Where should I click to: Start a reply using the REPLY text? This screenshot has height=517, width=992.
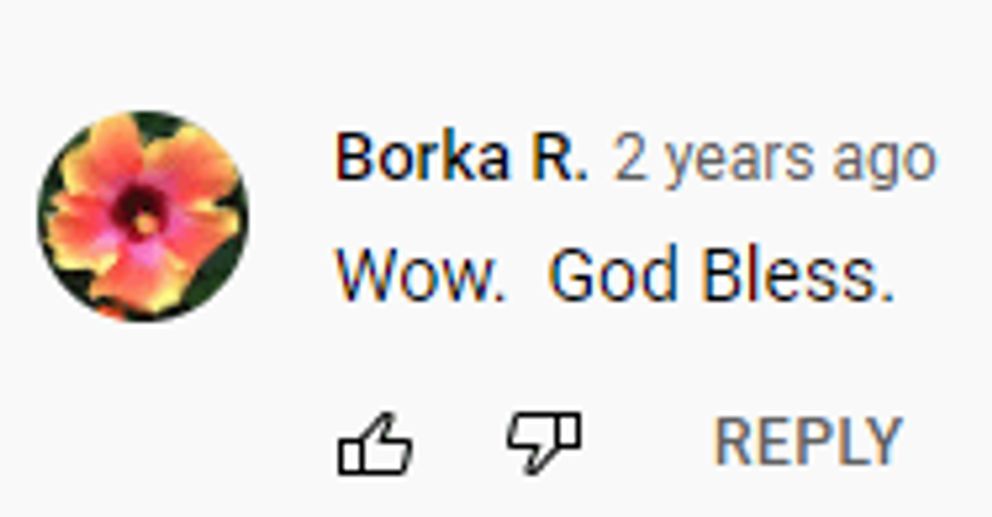(808, 442)
